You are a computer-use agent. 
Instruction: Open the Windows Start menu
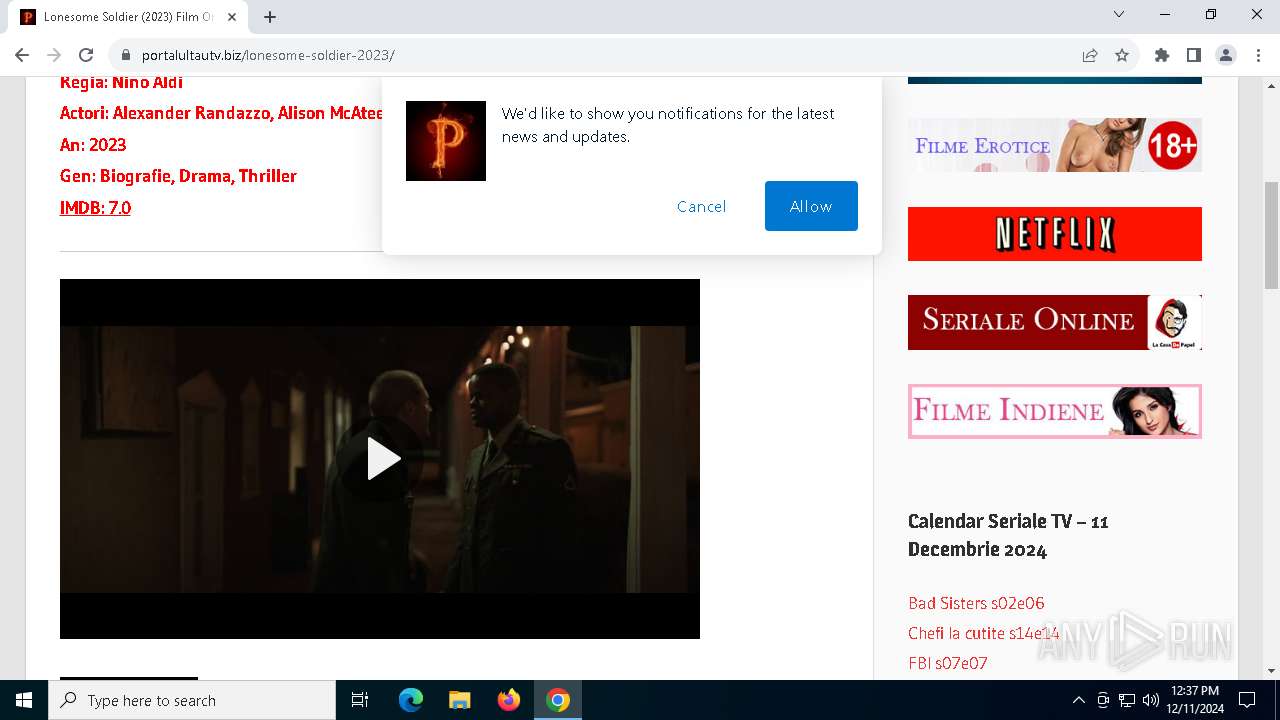(24, 700)
